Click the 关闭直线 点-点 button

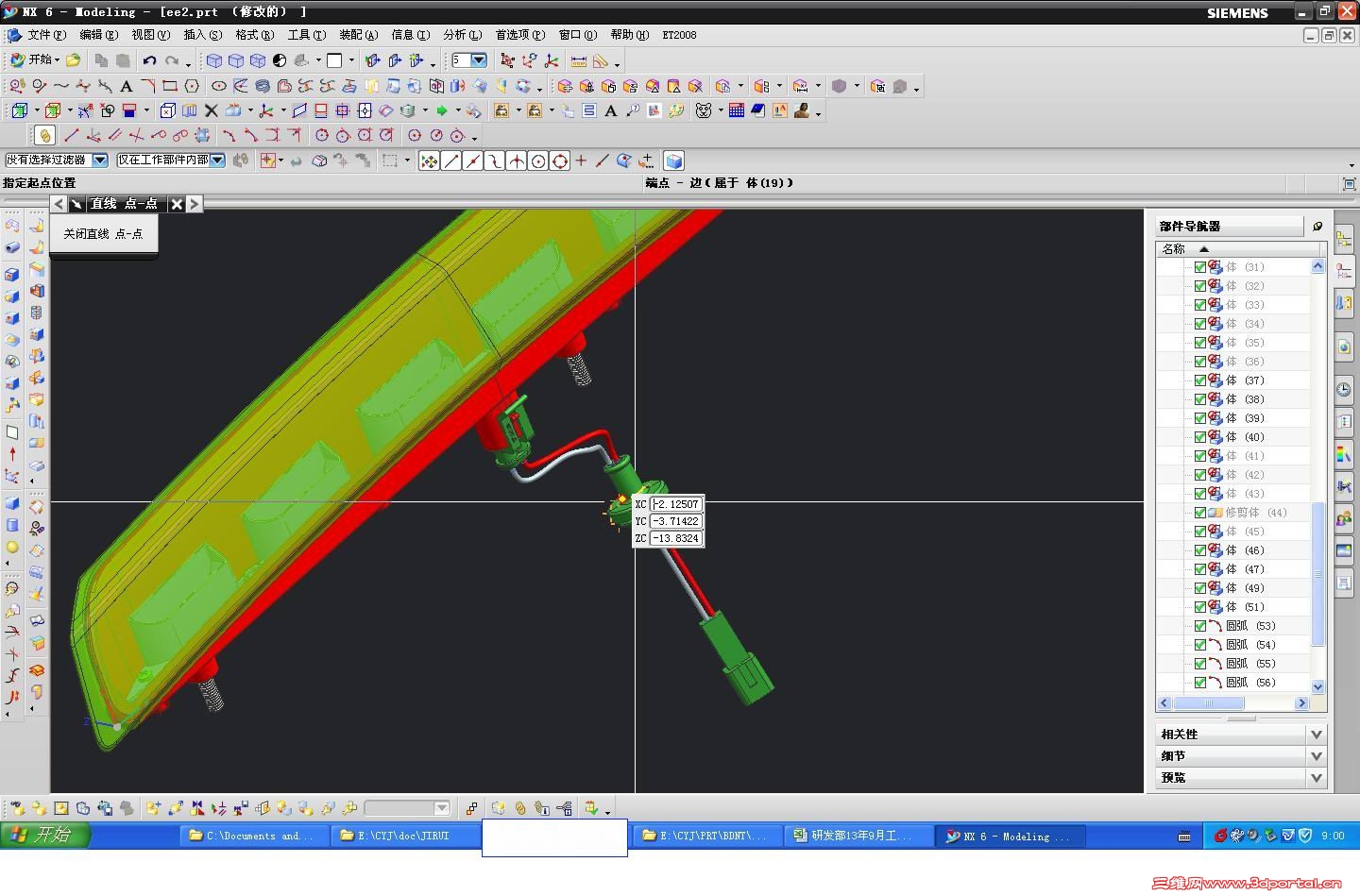point(103,233)
